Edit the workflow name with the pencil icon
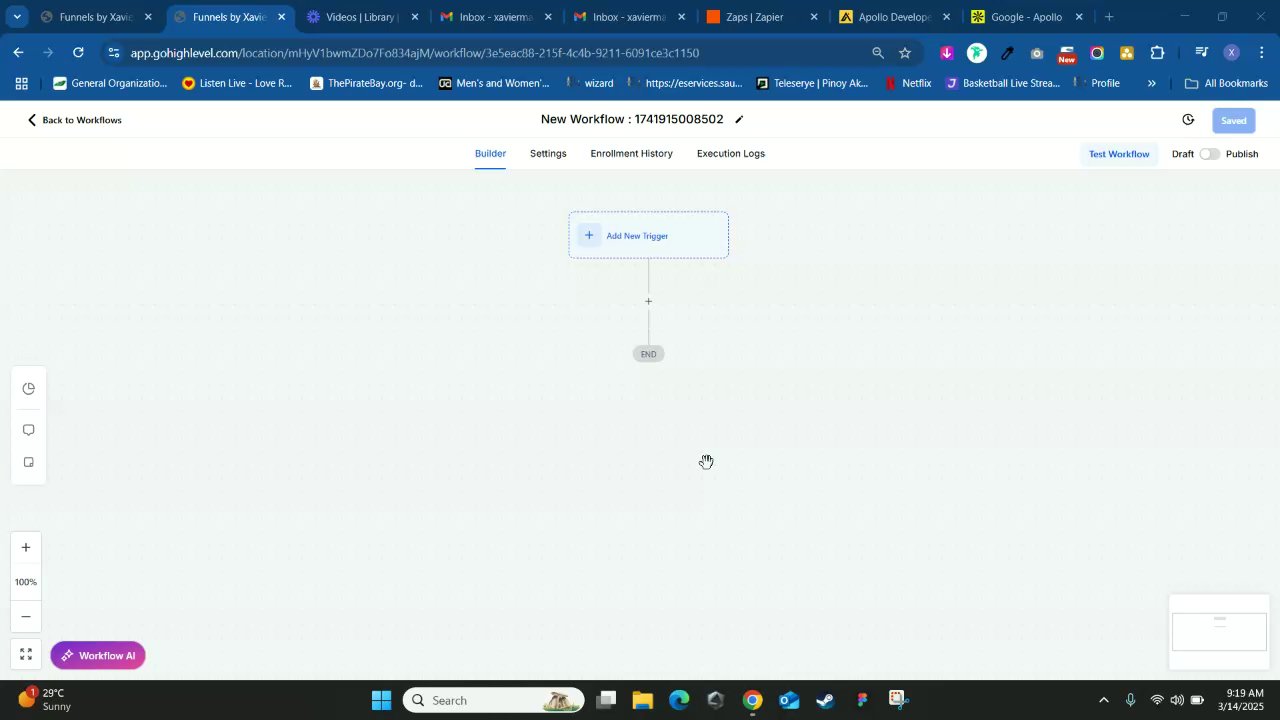The height and width of the screenshot is (720, 1280). click(x=739, y=120)
